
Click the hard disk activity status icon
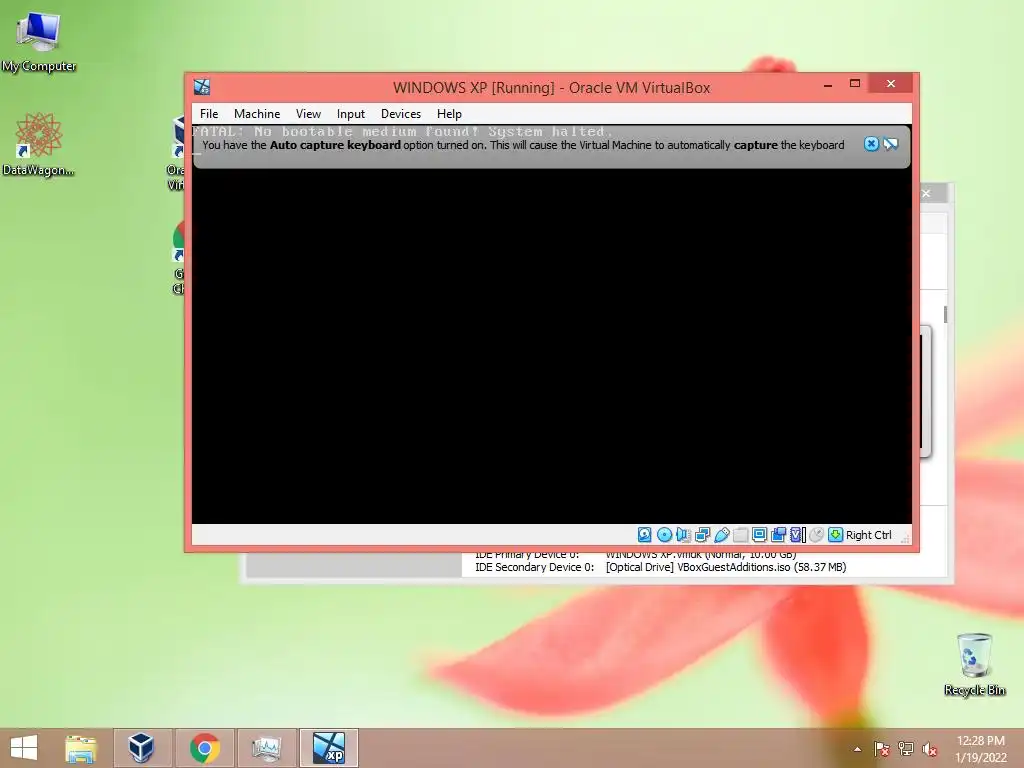645,535
